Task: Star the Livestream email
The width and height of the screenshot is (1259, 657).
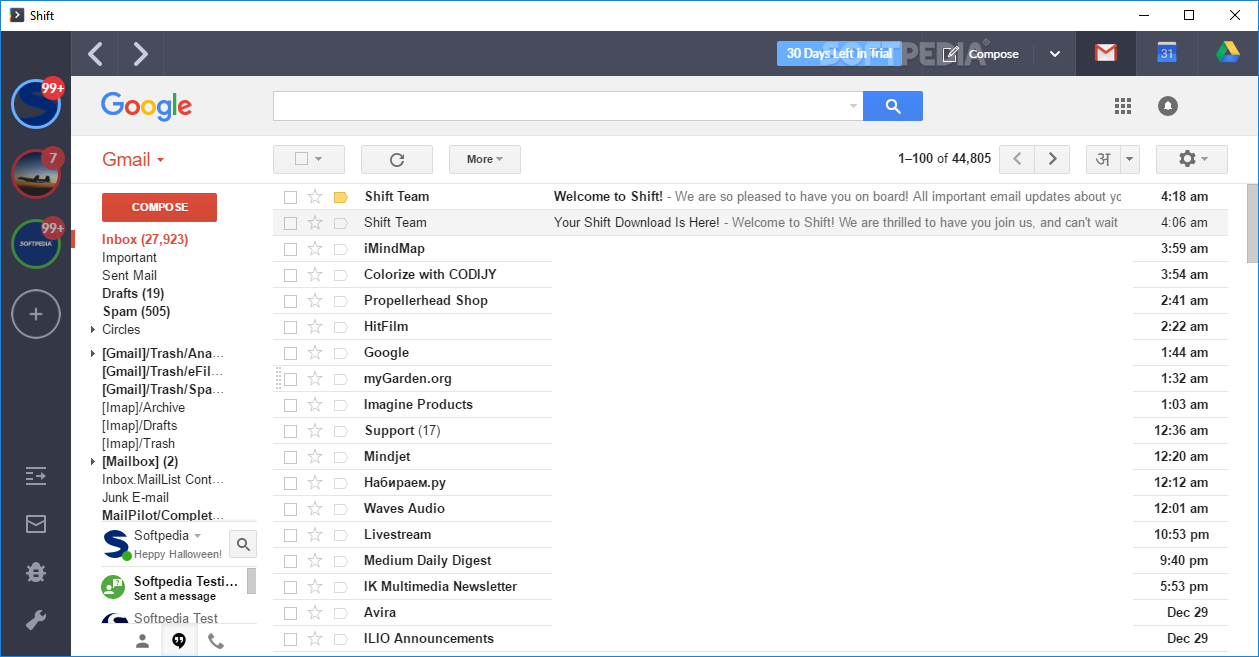Action: (315, 534)
